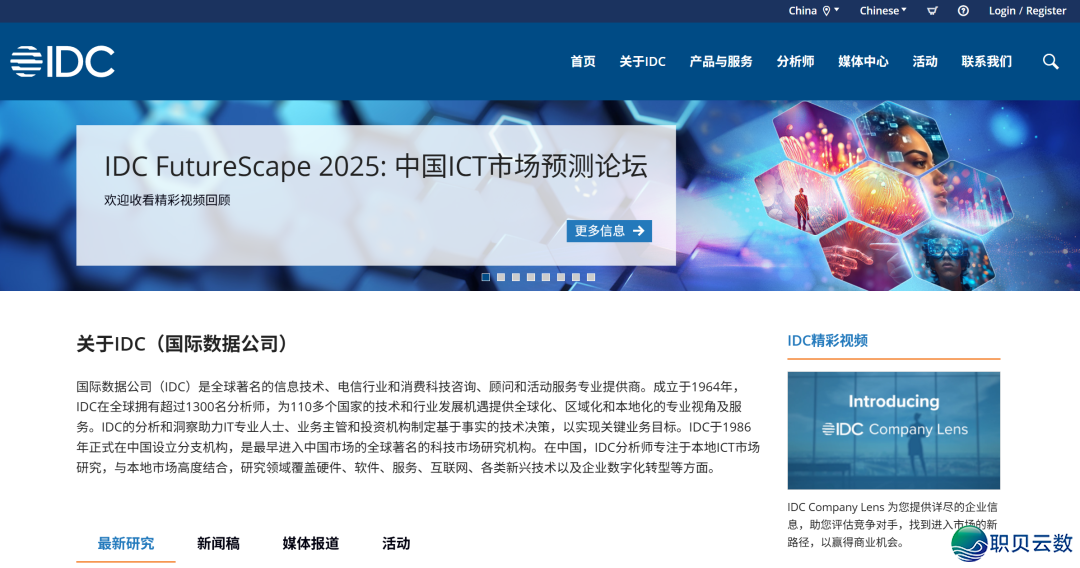This screenshot has width=1080, height=568.
Task: Open the China region dropdown
Action: [x=813, y=10]
